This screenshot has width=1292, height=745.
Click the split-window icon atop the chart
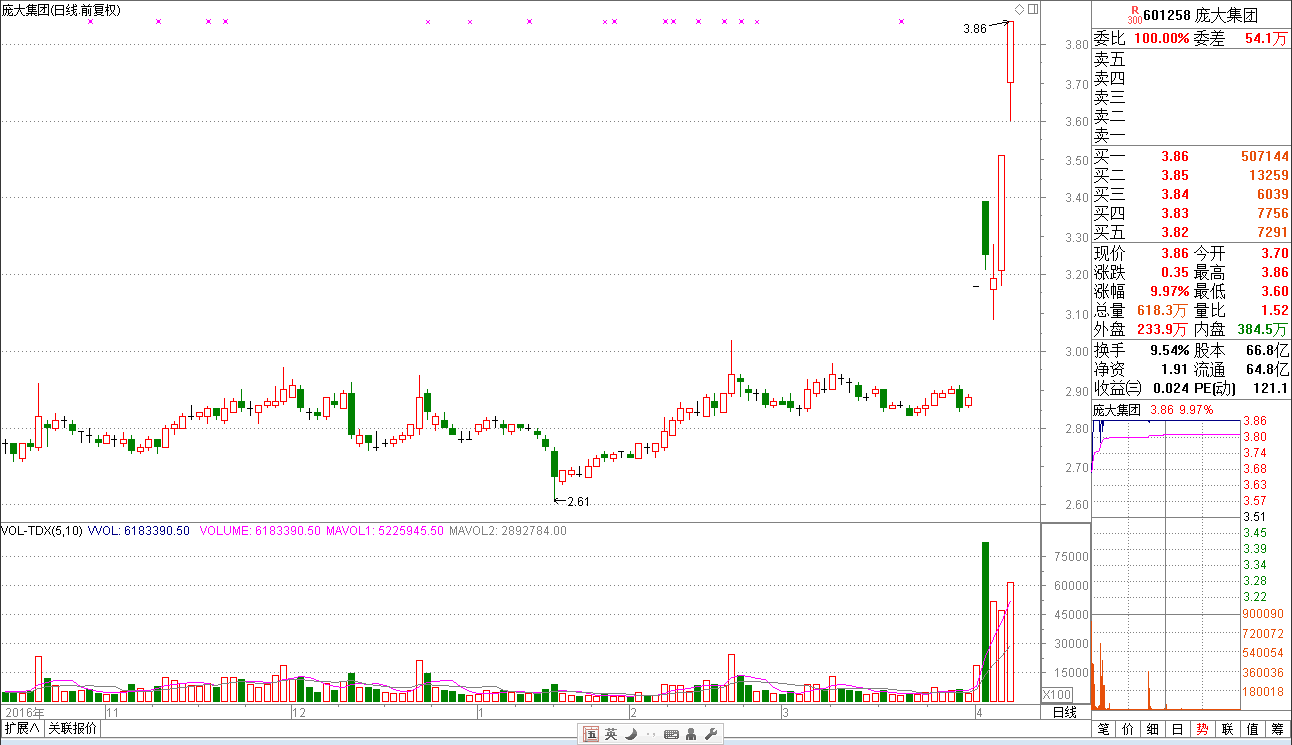1033,9
